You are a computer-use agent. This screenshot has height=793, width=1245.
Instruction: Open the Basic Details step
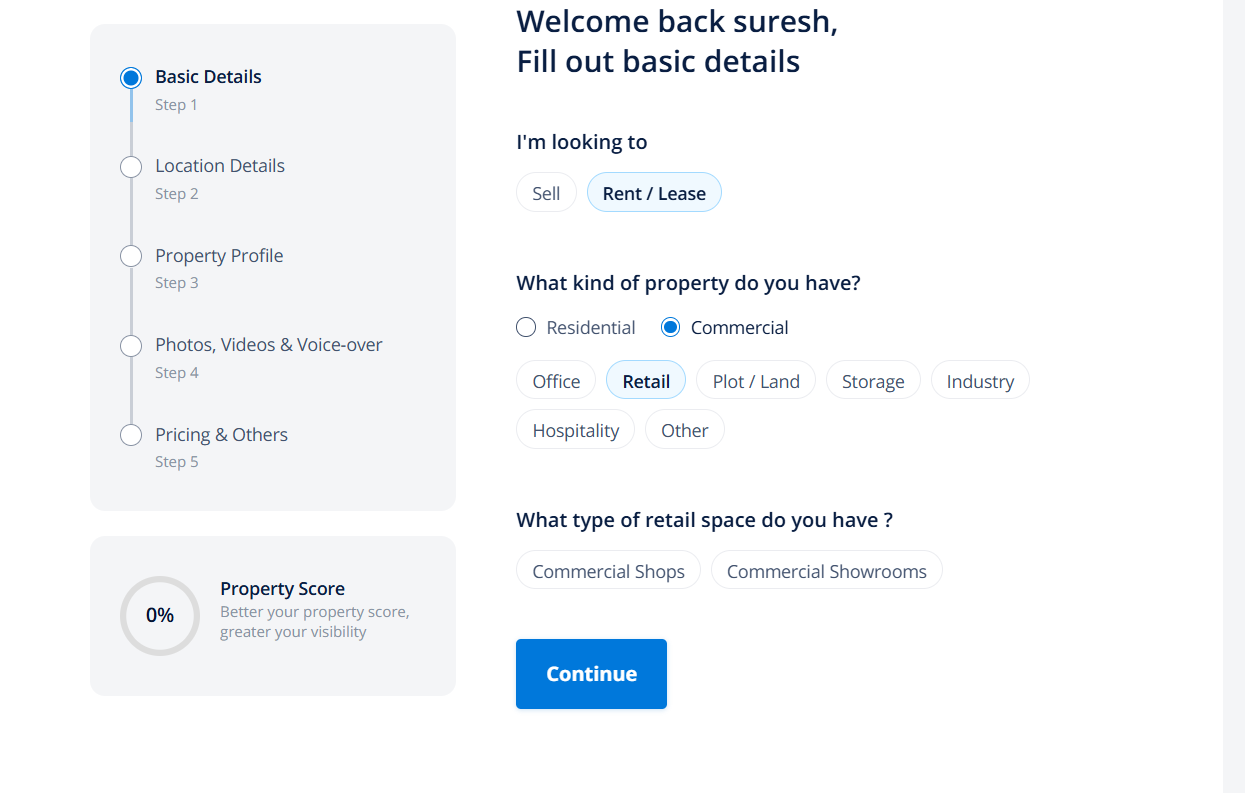click(x=208, y=77)
